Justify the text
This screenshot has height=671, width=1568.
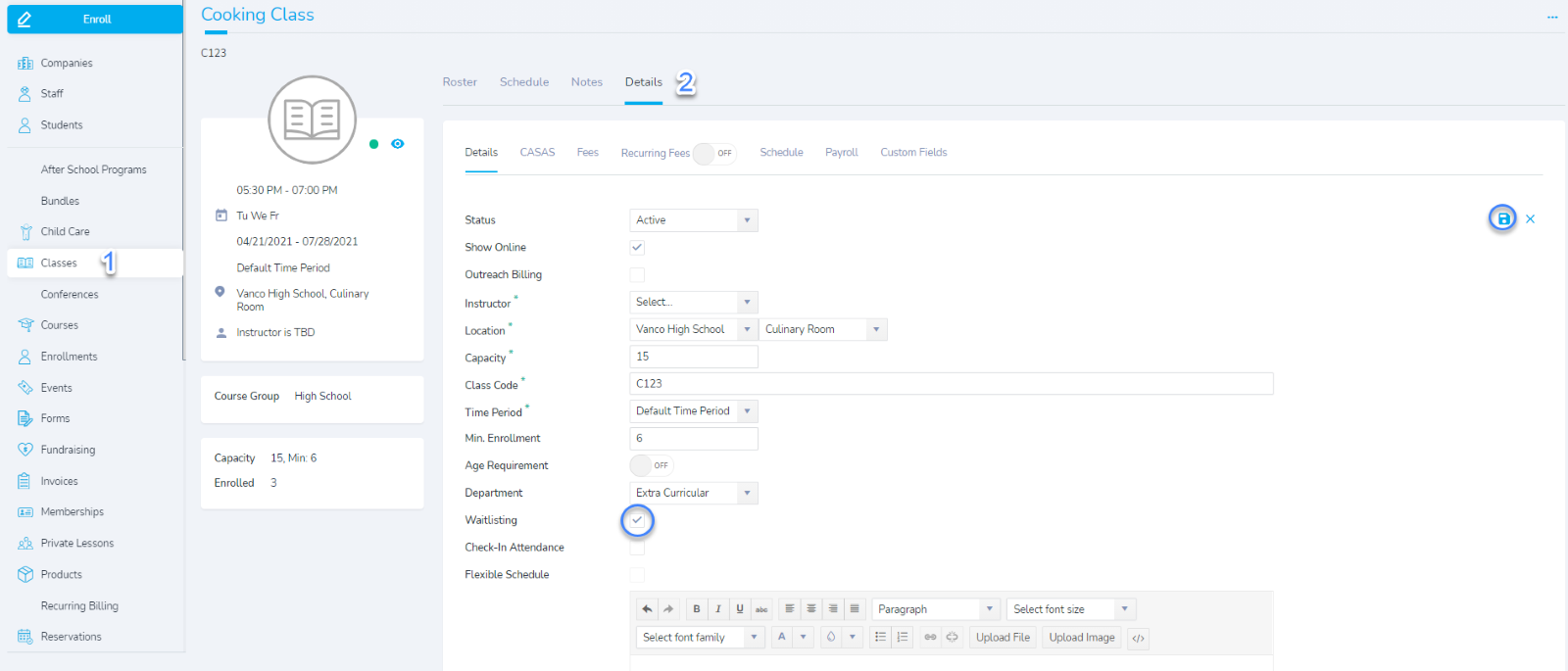coord(855,609)
